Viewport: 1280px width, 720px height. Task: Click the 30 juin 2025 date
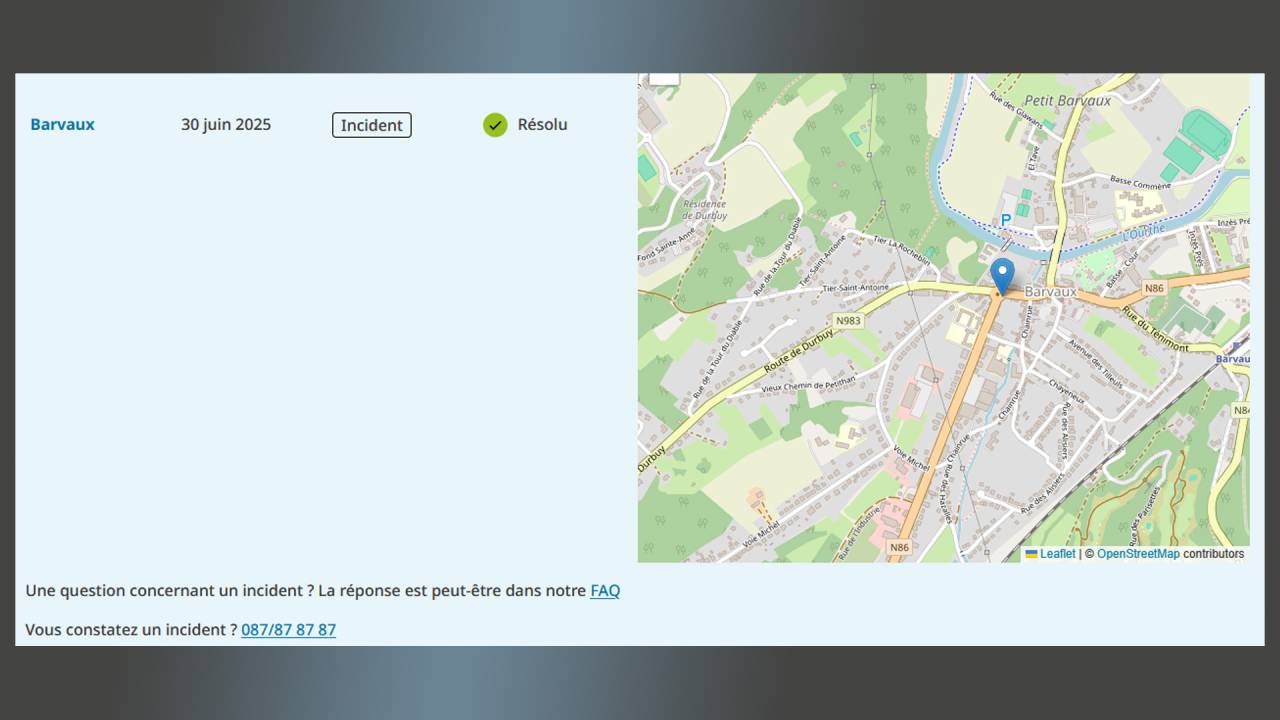[x=226, y=125]
